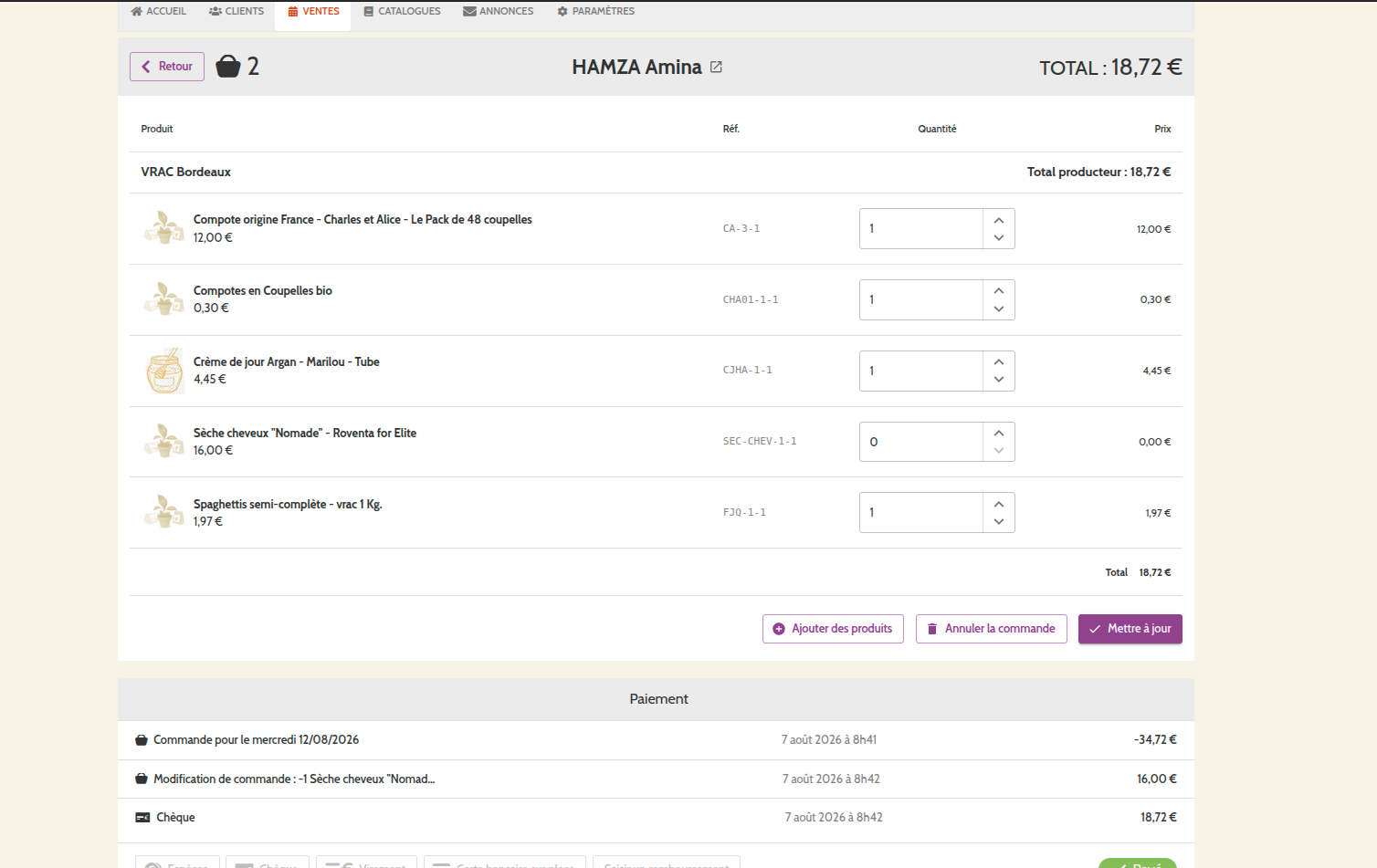Increase quantity for Crème de jour Argan
Screen dimensions: 1377x868
[999, 361]
